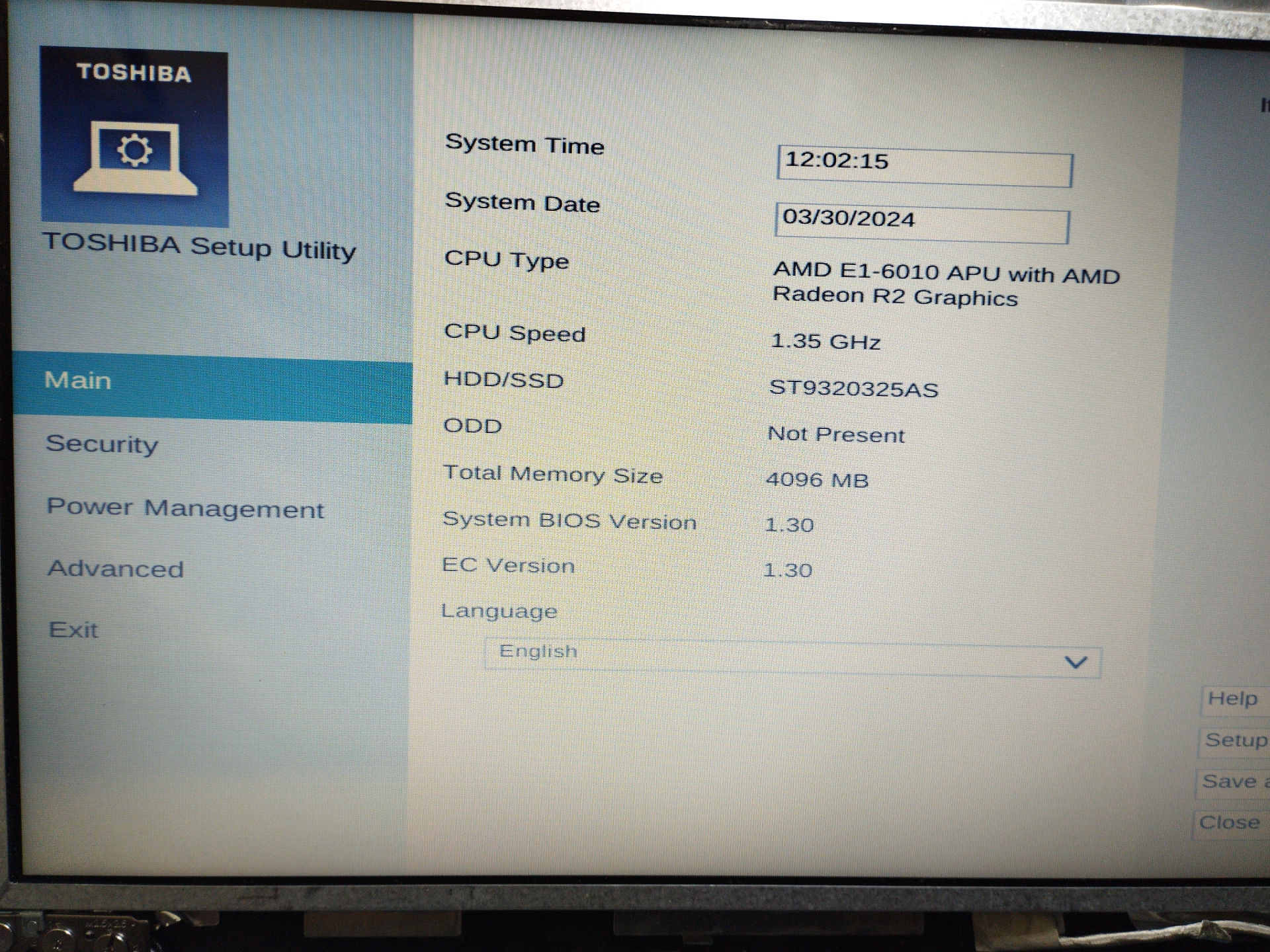Edit the System Time field 12:02:15
This screenshot has height=952, width=1270.
[925, 166]
